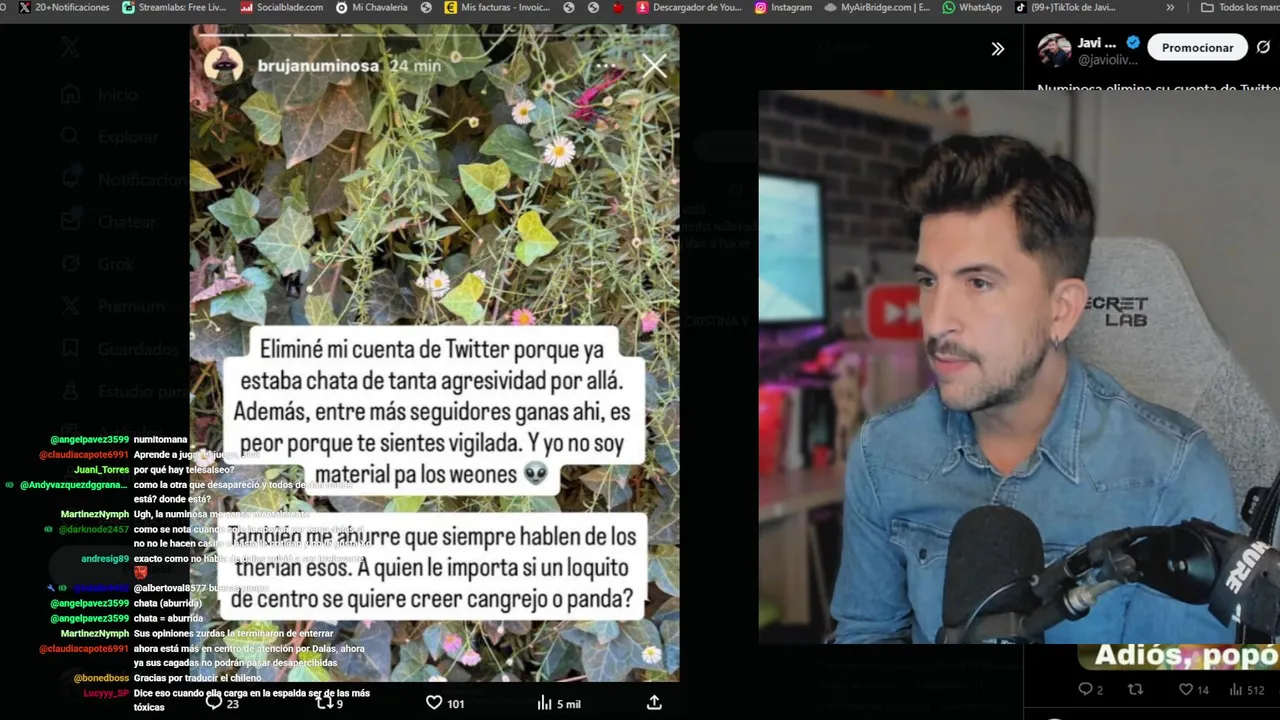Click the home icon beside Inicio
1280x720 pixels.
tap(70, 95)
